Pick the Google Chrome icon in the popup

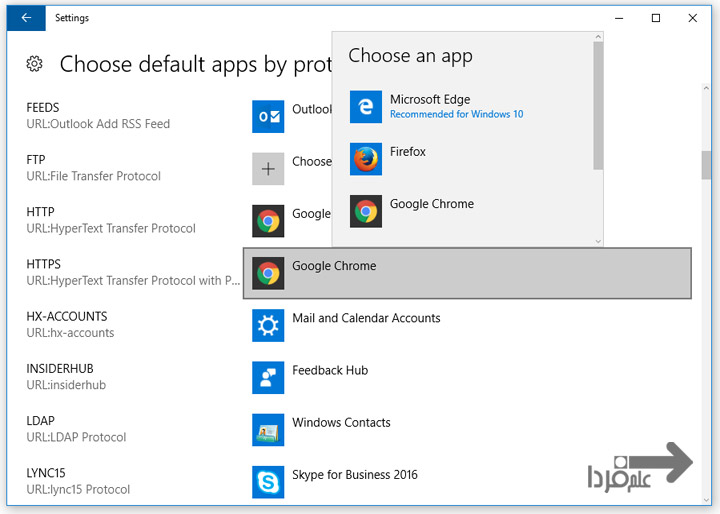367,211
